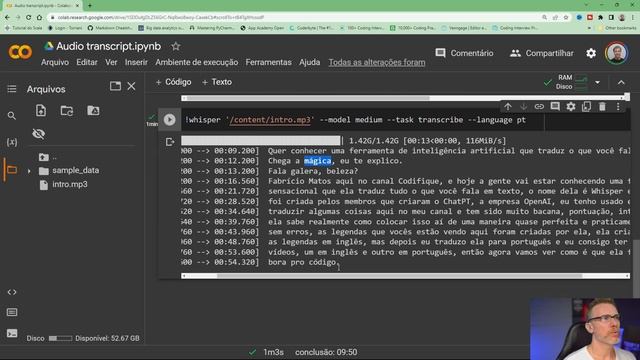Screen dimensions: 640x360
Task: Open the command palette sidebar icon
Action: [x=12, y=312]
